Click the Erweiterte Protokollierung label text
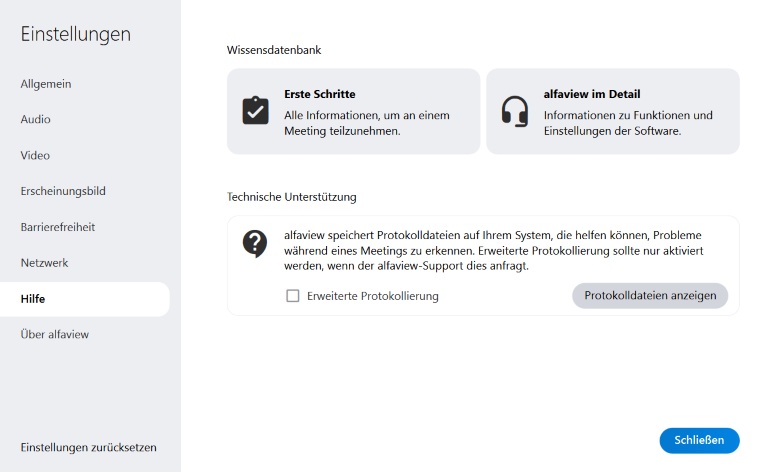Image resolution: width=780 pixels, height=472 pixels. [373, 296]
